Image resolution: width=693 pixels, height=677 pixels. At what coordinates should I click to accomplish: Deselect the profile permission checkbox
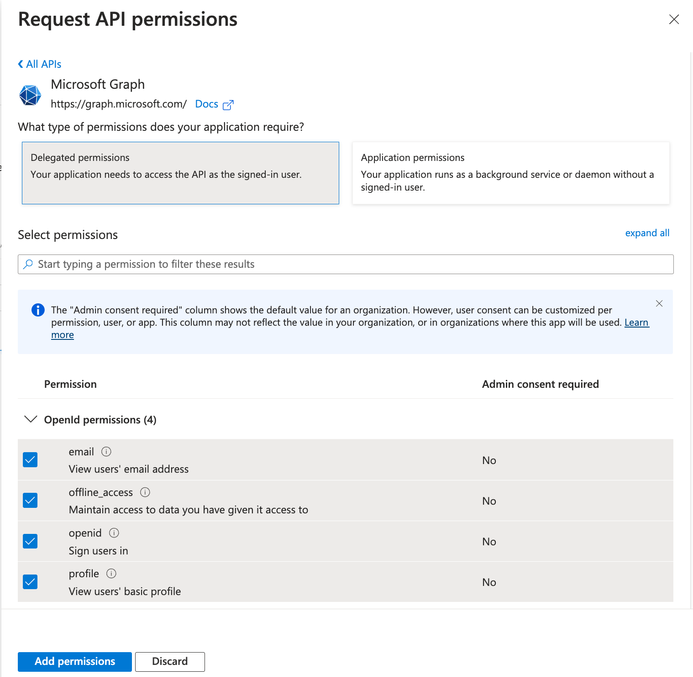tap(30, 582)
